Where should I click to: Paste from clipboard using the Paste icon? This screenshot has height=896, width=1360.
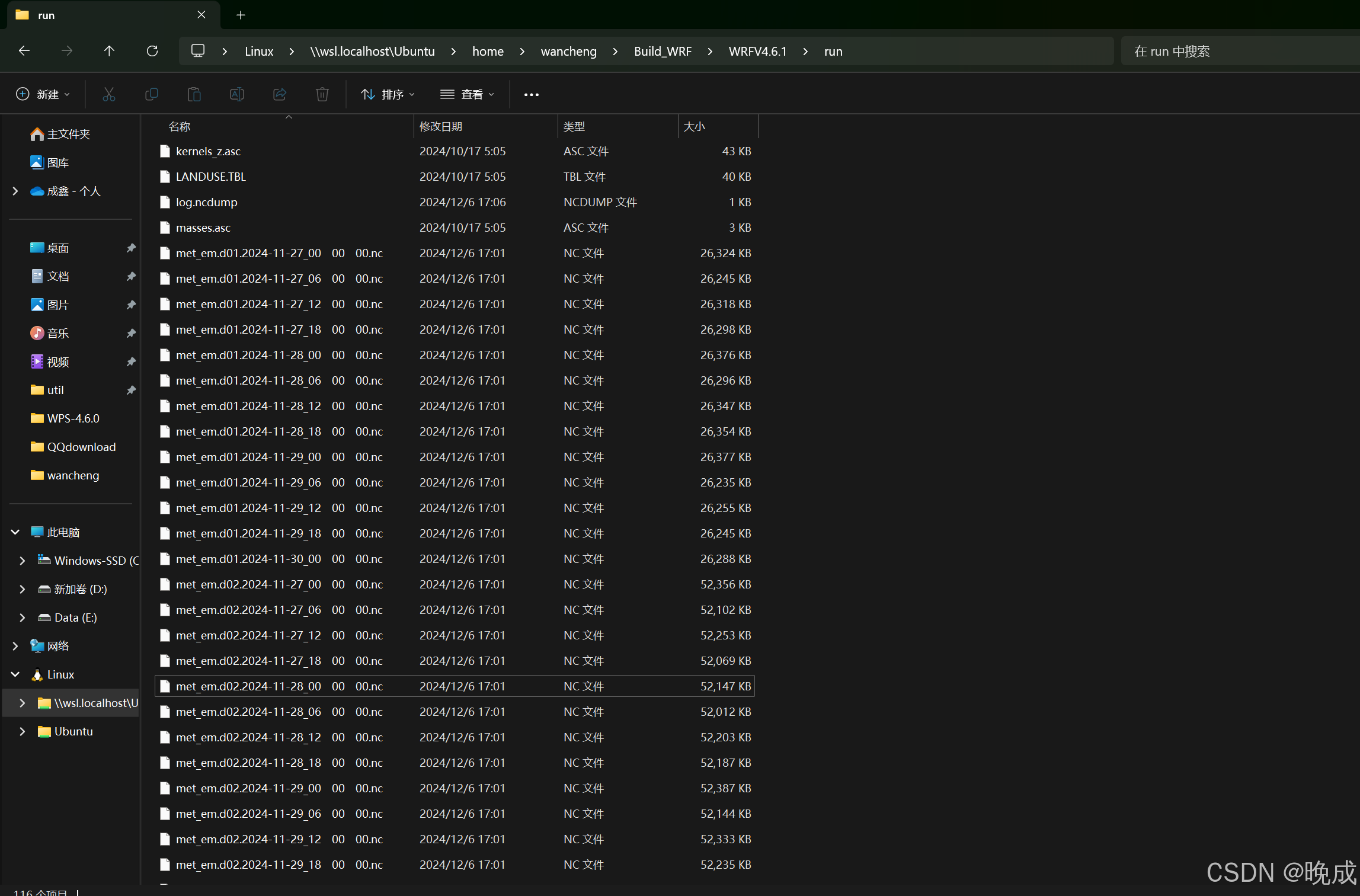(194, 94)
